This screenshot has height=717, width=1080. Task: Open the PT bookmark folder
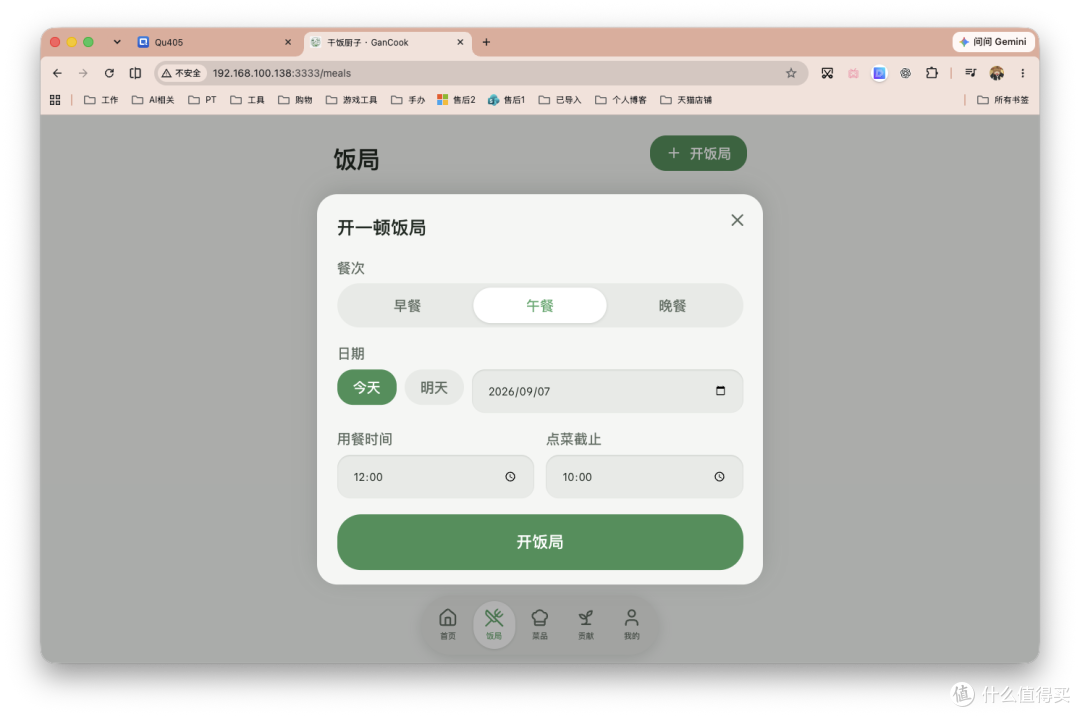click(x=202, y=100)
